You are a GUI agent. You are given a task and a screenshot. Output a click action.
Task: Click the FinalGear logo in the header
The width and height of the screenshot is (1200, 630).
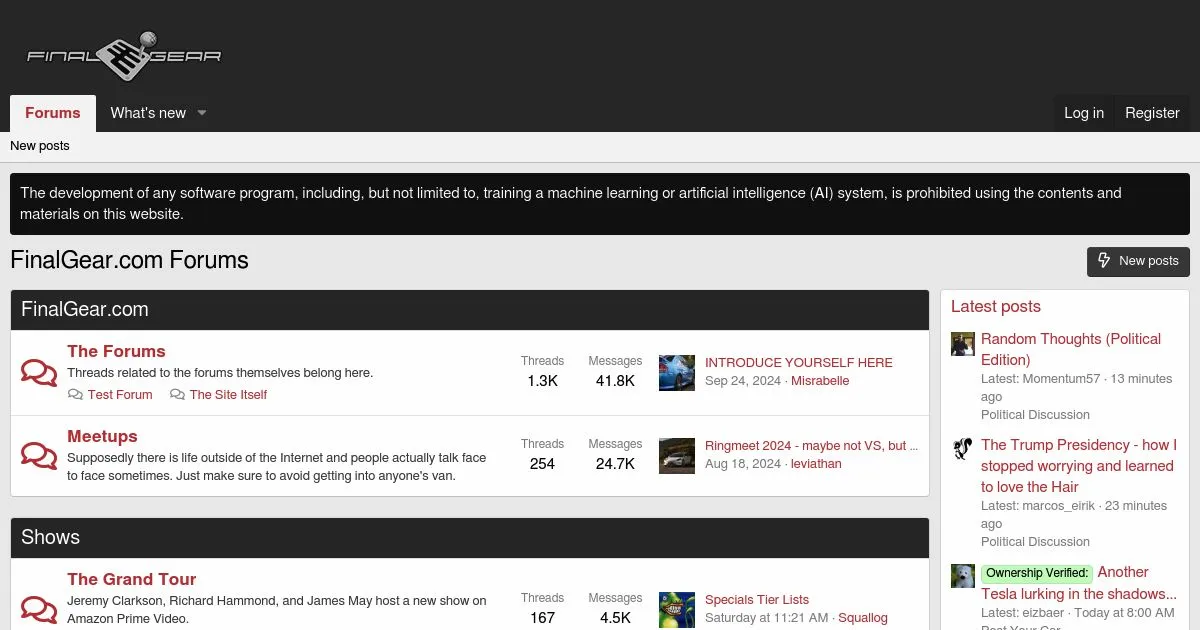coord(124,57)
